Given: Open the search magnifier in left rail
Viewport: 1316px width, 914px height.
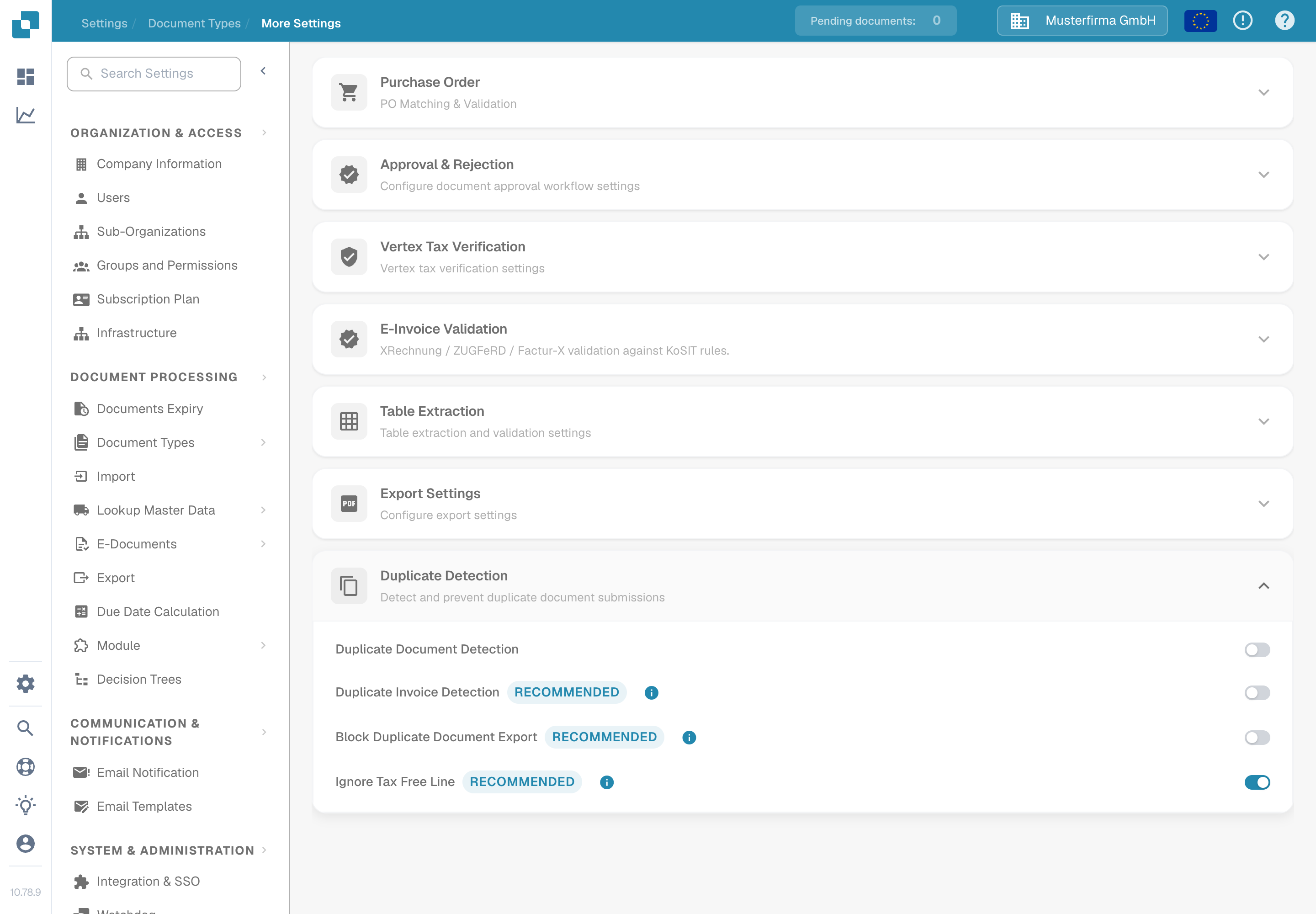Looking at the screenshot, I should (x=25, y=728).
